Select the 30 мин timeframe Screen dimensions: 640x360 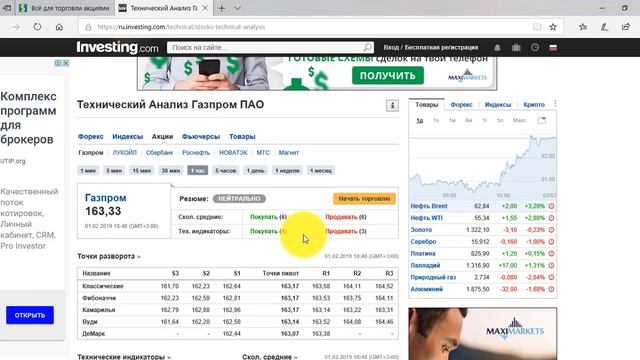click(x=171, y=171)
